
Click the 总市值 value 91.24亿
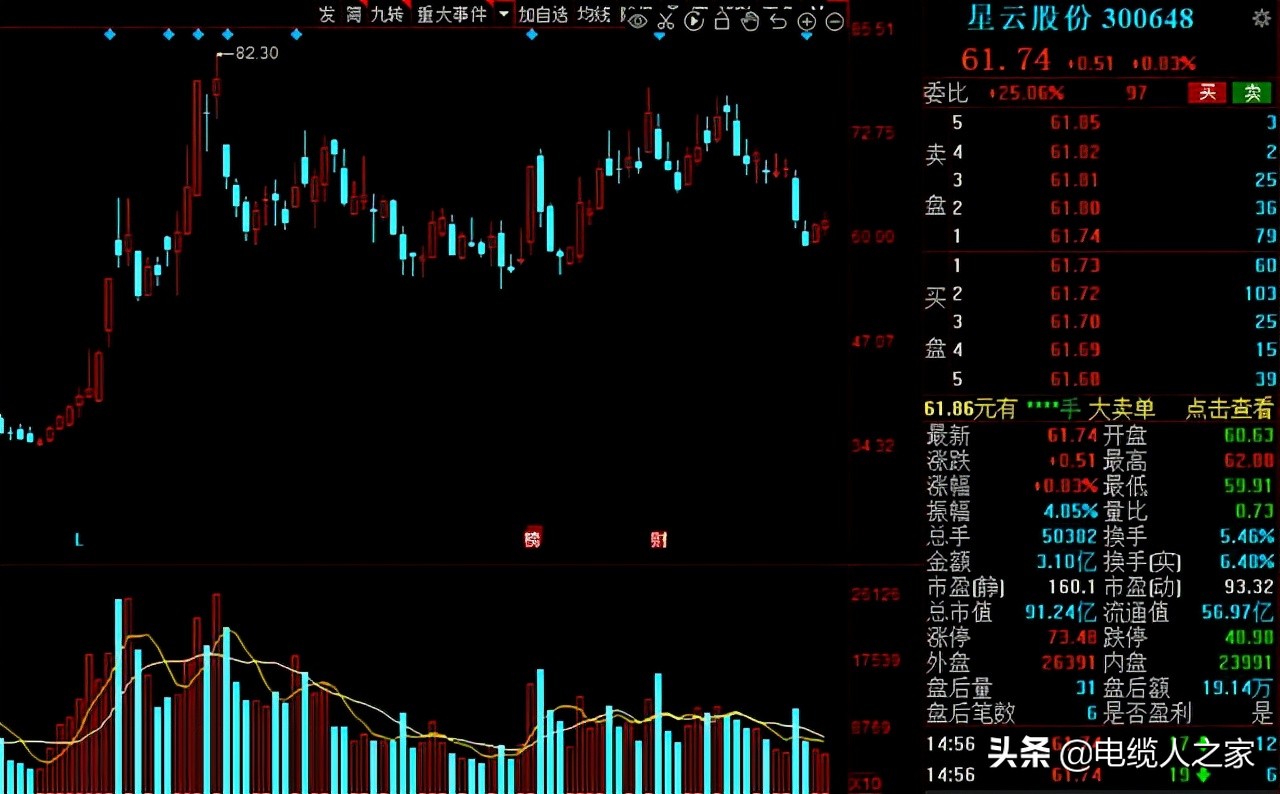(1059, 612)
